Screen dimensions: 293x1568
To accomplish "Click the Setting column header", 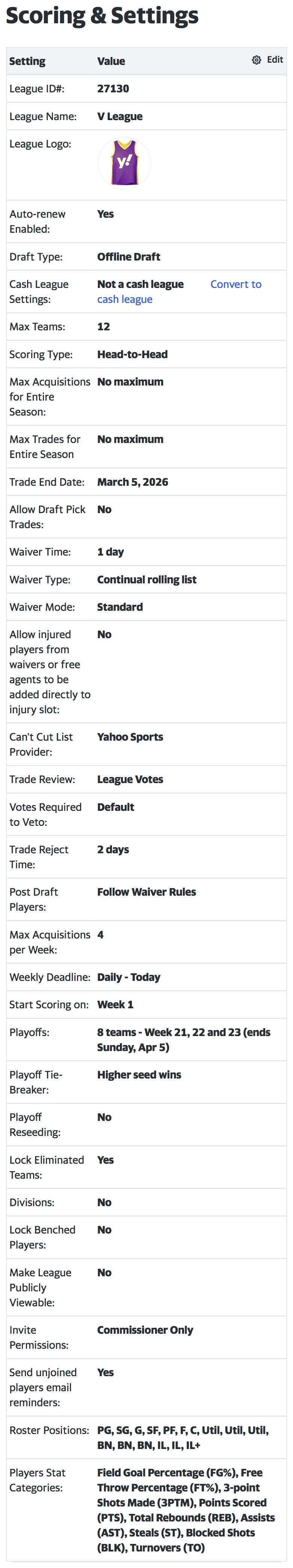I will (27, 61).
